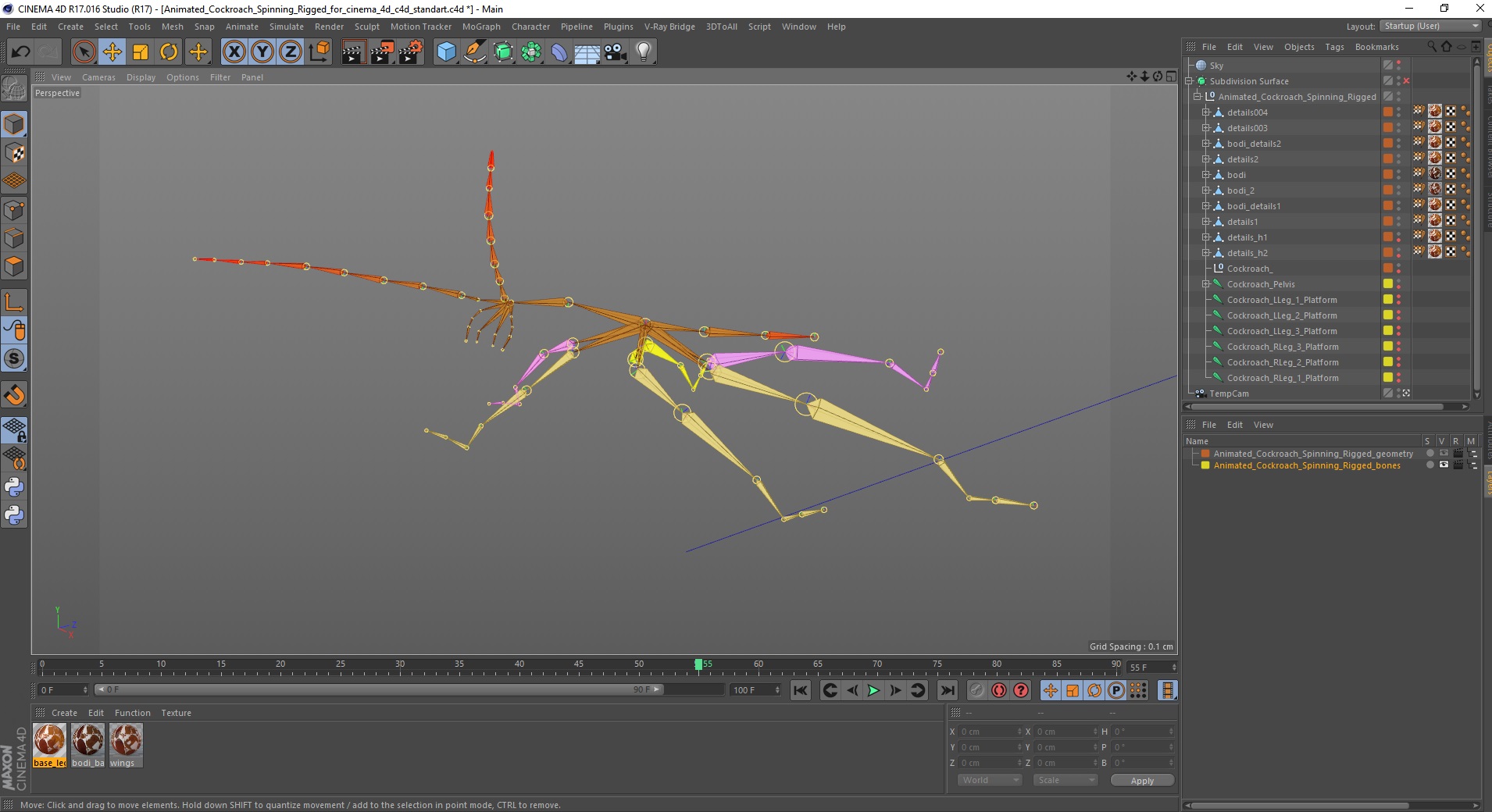Open Edit Render Settings
Viewport: 1492px width, 812px height.
tap(411, 52)
